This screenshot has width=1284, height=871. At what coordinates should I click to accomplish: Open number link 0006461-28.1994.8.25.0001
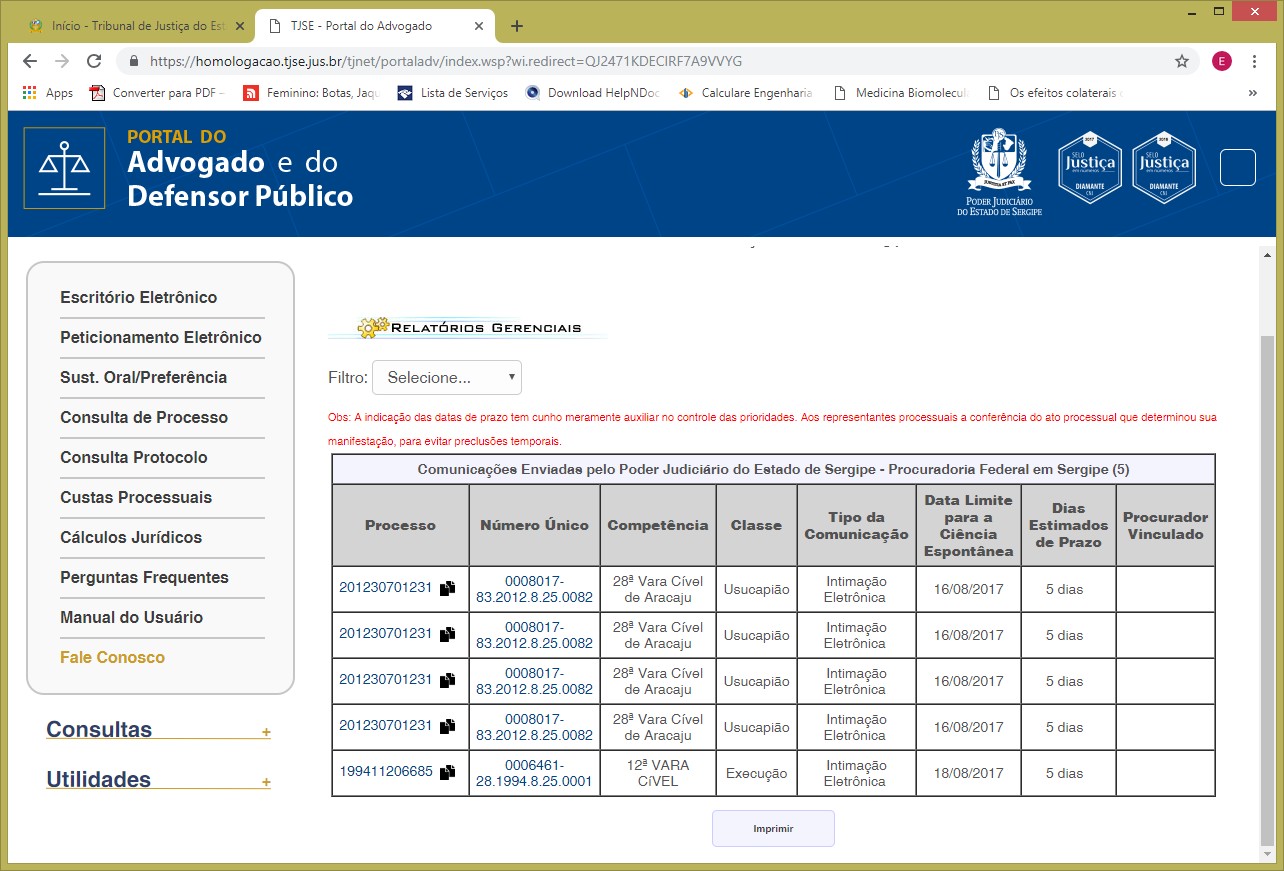pyautogui.click(x=534, y=773)
